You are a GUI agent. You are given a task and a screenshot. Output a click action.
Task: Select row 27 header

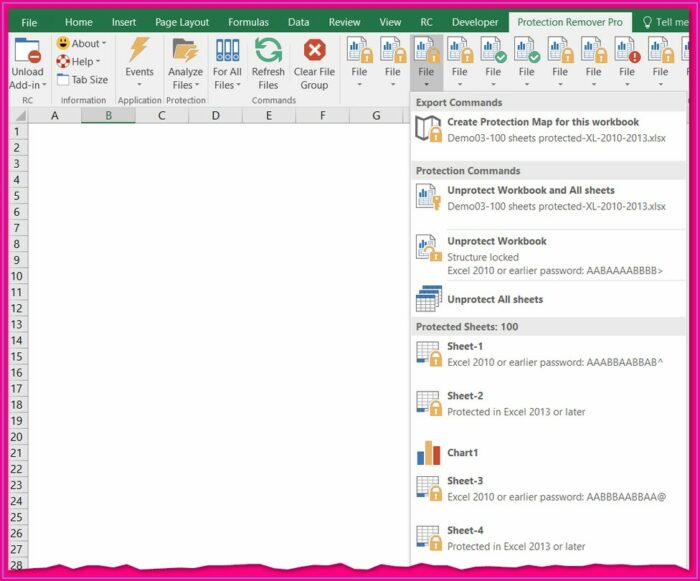click(x=17, y=549)
